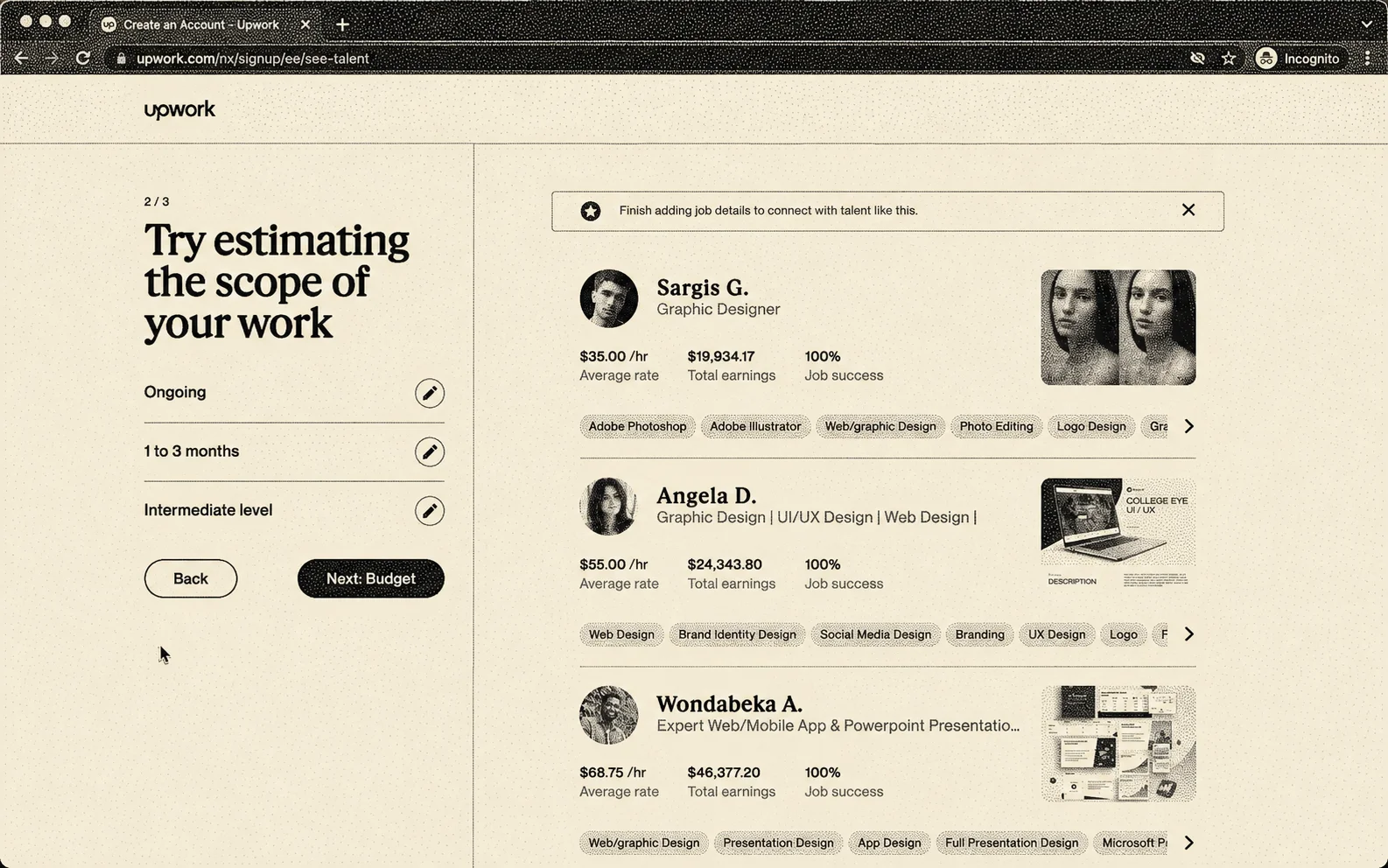Open Sargis G. profile photo
Screen dimensions: 1388x868
coord(608,298)
